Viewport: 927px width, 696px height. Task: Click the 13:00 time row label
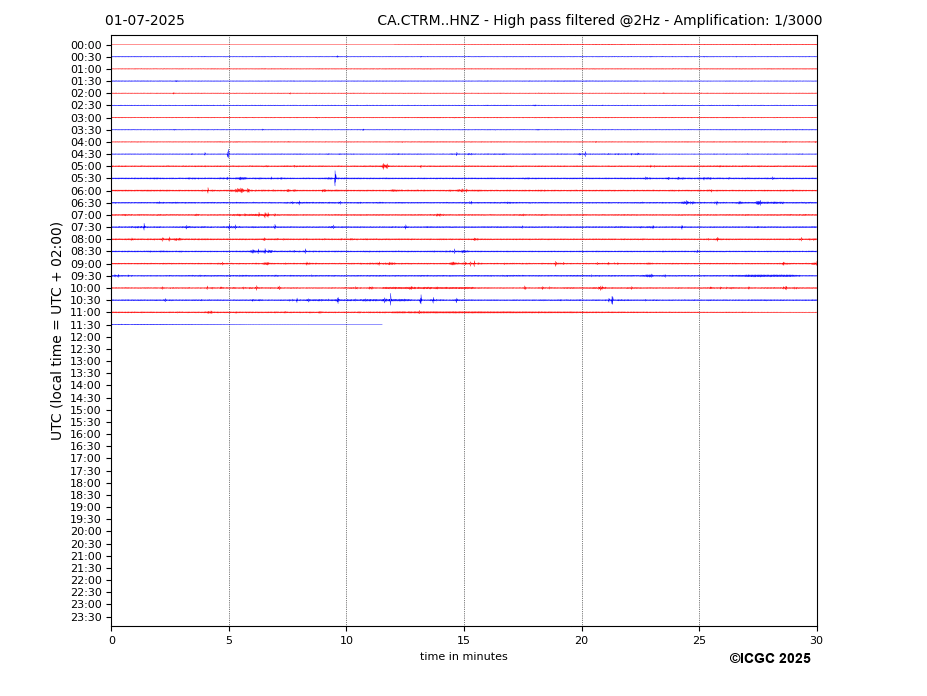(86, 362)
